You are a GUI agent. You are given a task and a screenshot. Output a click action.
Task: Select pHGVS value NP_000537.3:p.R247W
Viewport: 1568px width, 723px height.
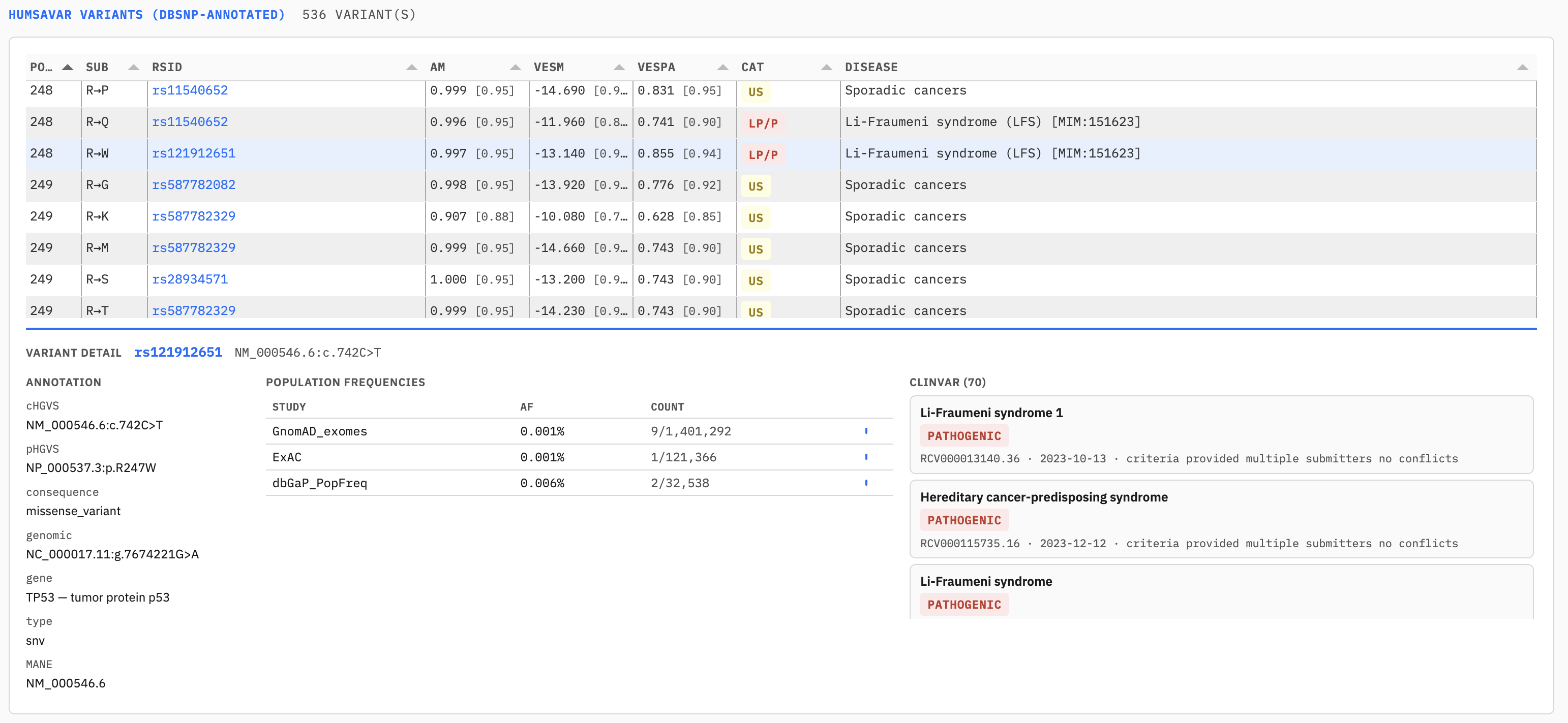pyautogui.click(x=92, y=467)
